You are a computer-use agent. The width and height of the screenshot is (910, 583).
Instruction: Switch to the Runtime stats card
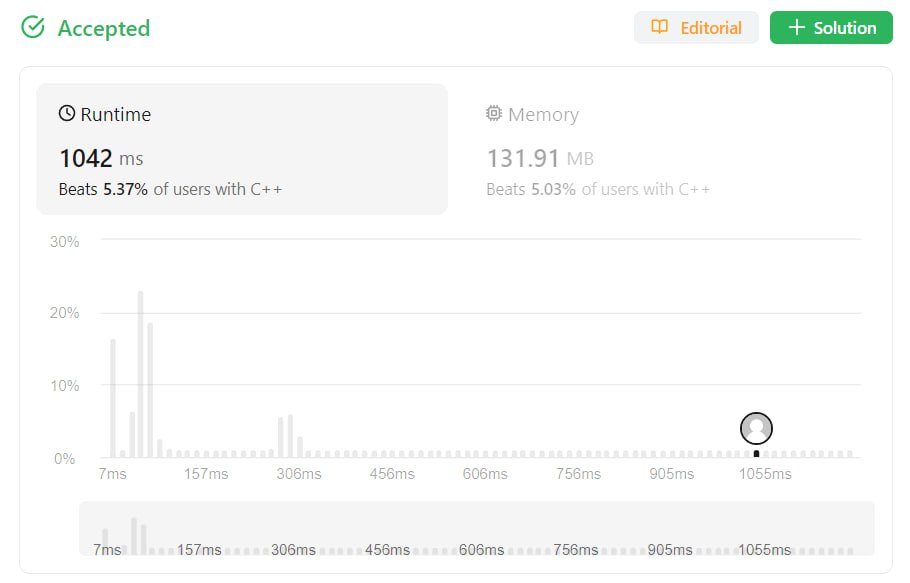(241, 148)
